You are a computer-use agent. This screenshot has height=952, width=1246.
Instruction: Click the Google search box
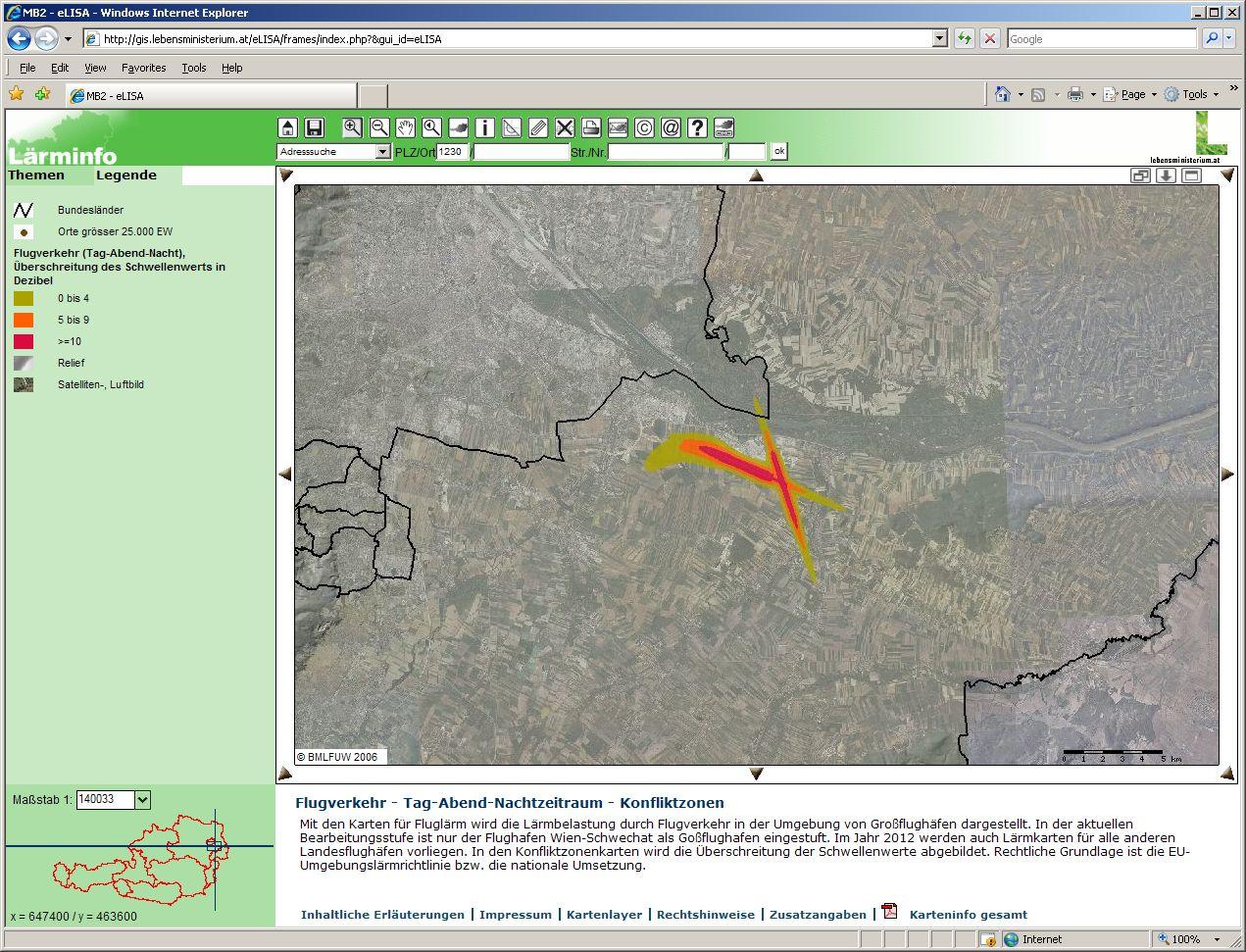click(1102, 38)
